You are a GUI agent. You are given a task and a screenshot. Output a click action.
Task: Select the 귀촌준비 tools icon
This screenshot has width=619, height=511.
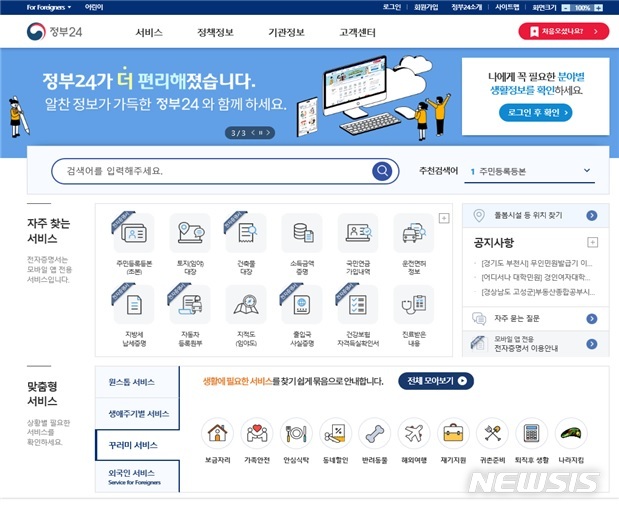(x=492, y=433)
